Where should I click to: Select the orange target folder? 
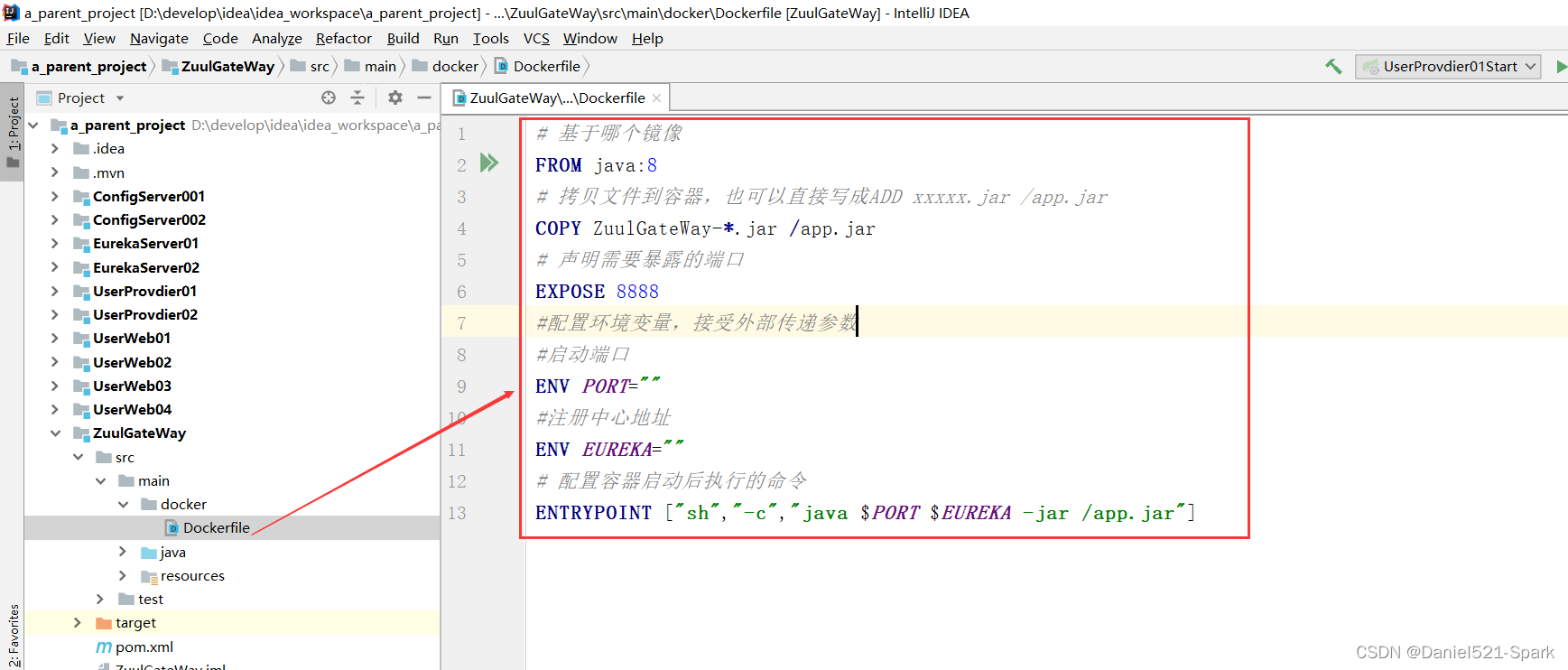(x=135, y=622)
